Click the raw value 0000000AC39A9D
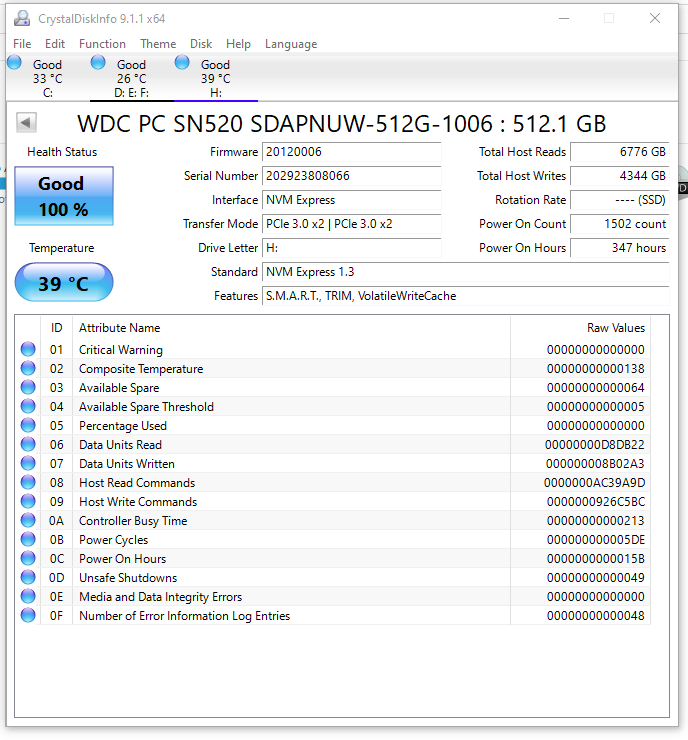Image resolution: width=688 pixels, height=740 pixels. [x=594, y=482]
